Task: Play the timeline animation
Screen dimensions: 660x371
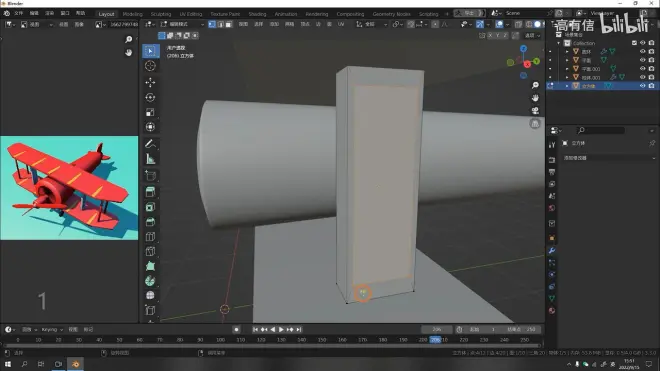Action: 281,329
